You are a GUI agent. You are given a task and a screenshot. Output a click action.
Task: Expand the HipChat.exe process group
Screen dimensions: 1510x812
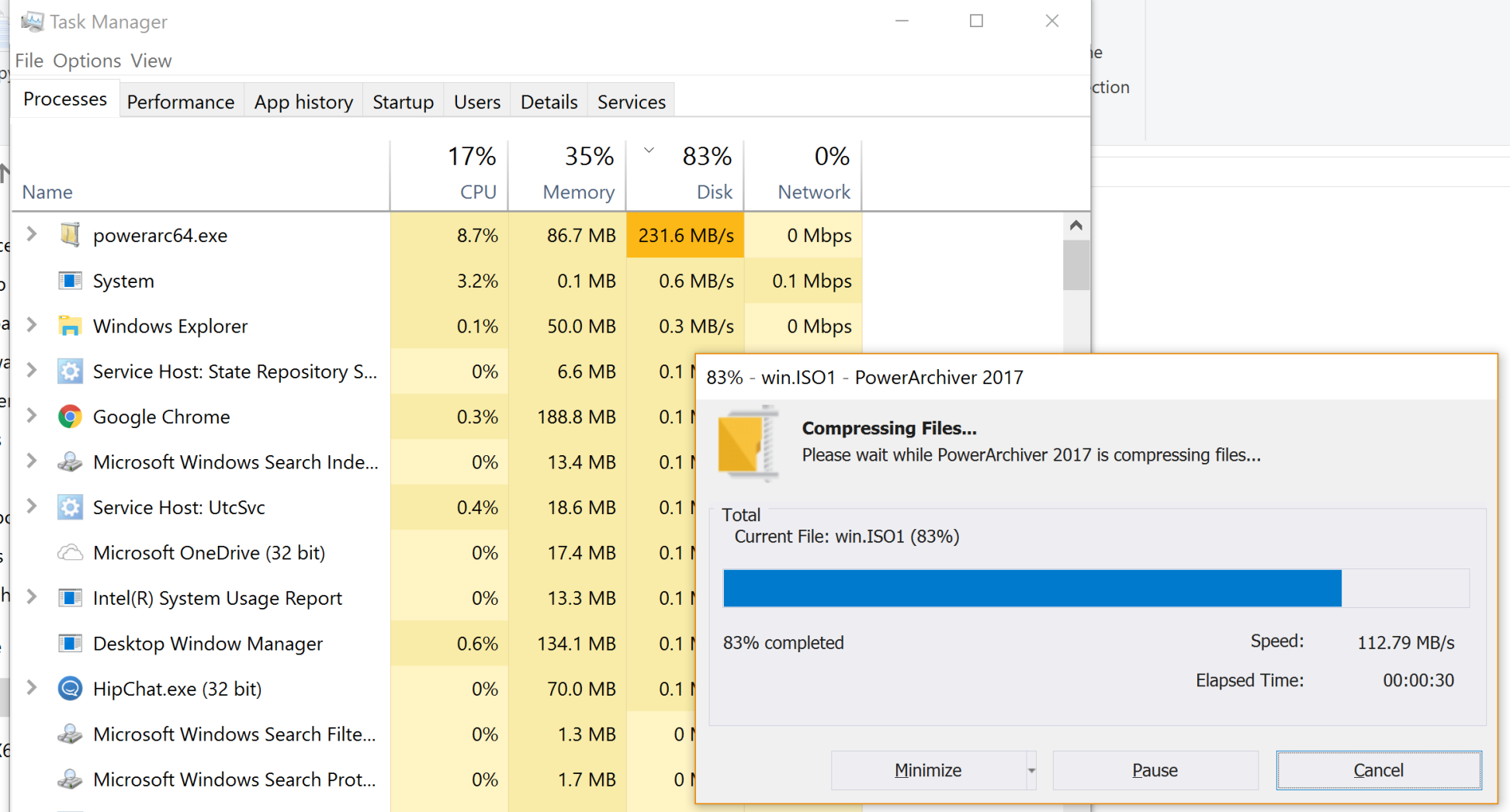click(32, 688)
